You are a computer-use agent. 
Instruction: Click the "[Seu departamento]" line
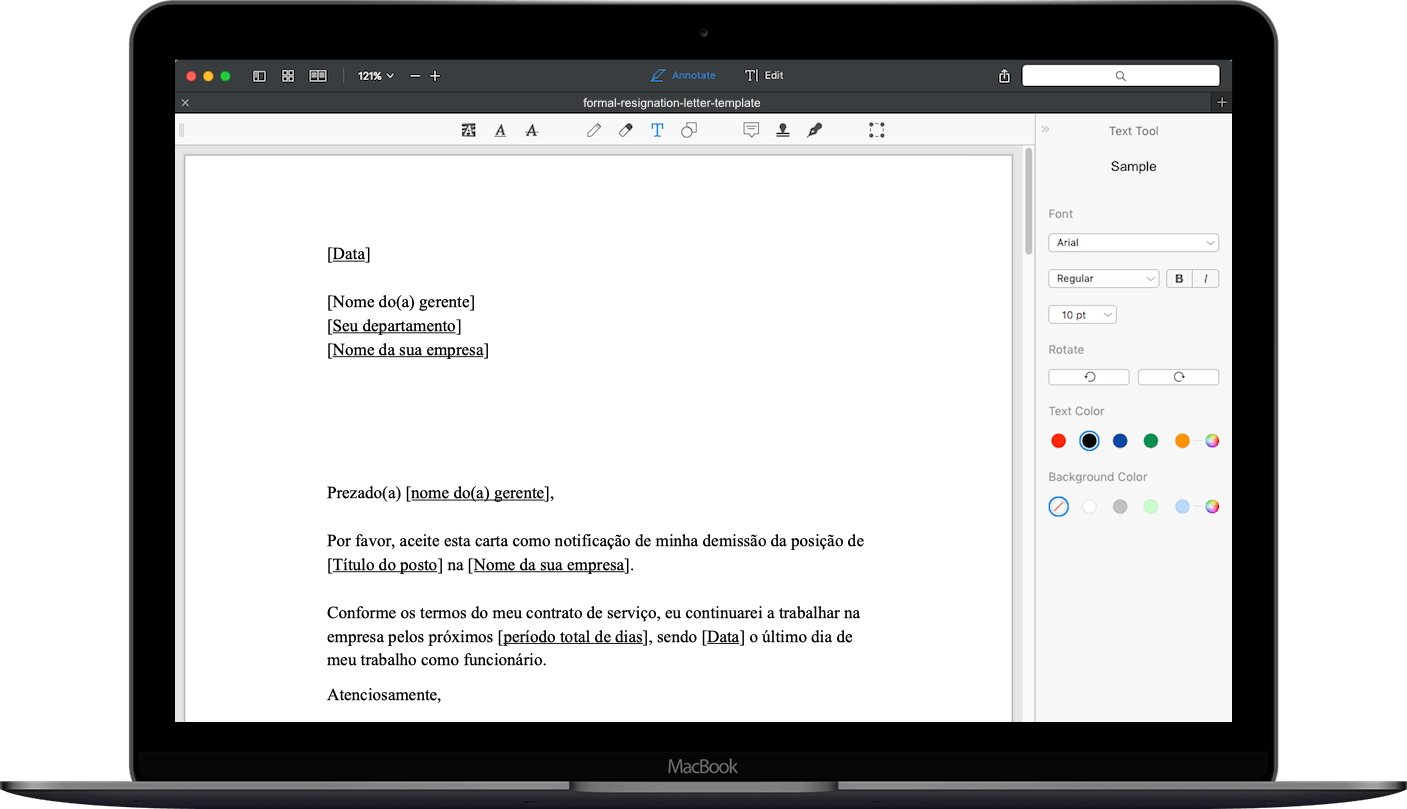394,326
